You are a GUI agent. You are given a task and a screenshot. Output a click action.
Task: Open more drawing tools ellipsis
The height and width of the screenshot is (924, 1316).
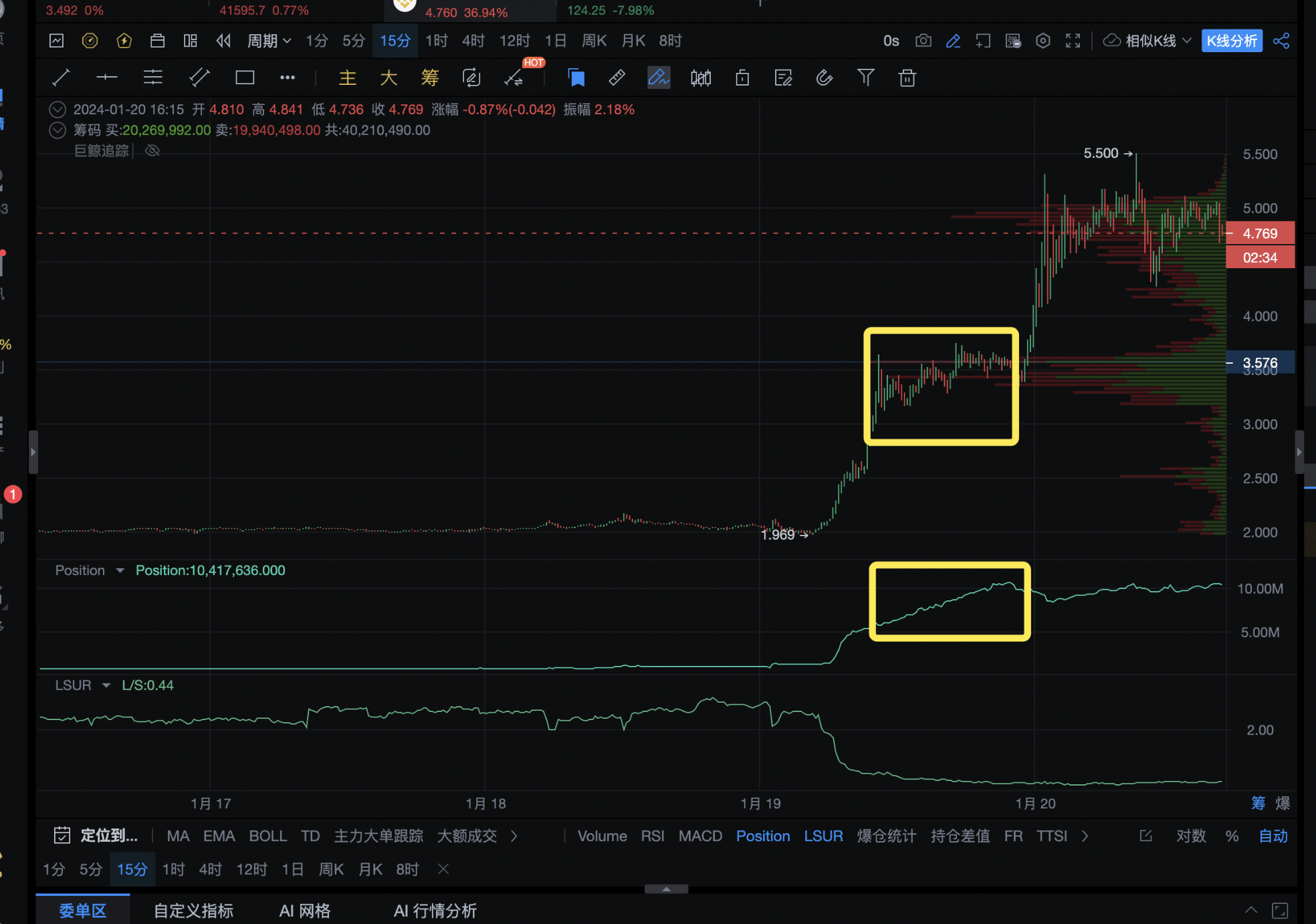[288, 78]
